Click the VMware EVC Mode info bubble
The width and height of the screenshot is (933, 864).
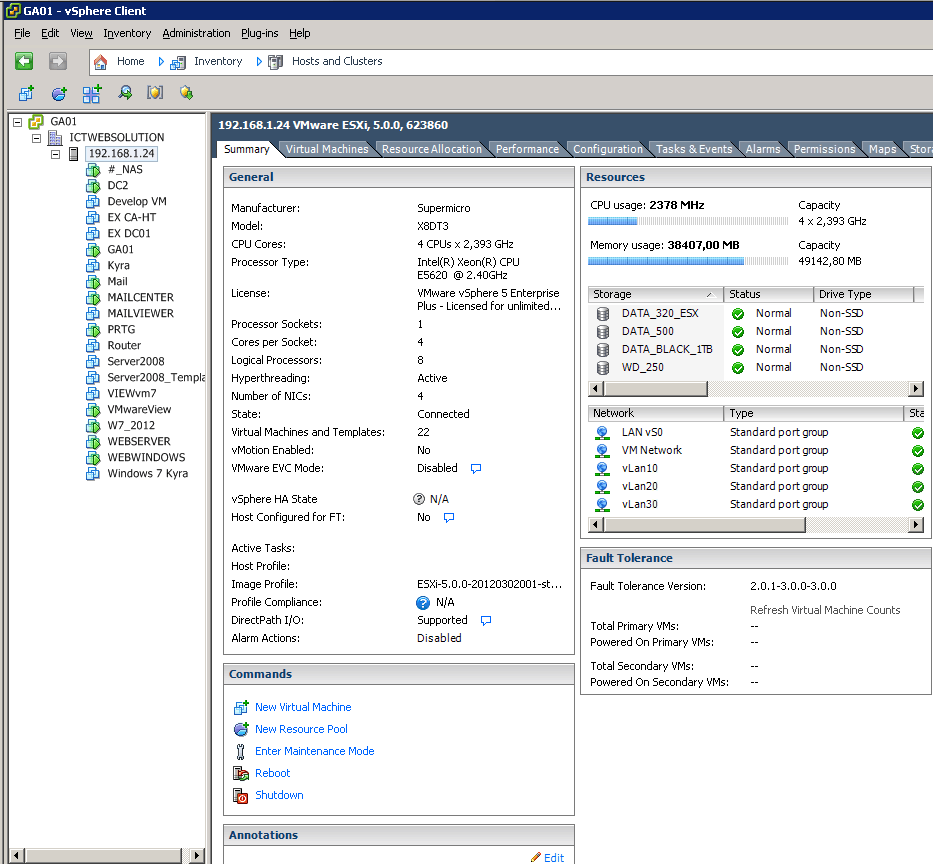pyautogui.click(x=475, y=468)
